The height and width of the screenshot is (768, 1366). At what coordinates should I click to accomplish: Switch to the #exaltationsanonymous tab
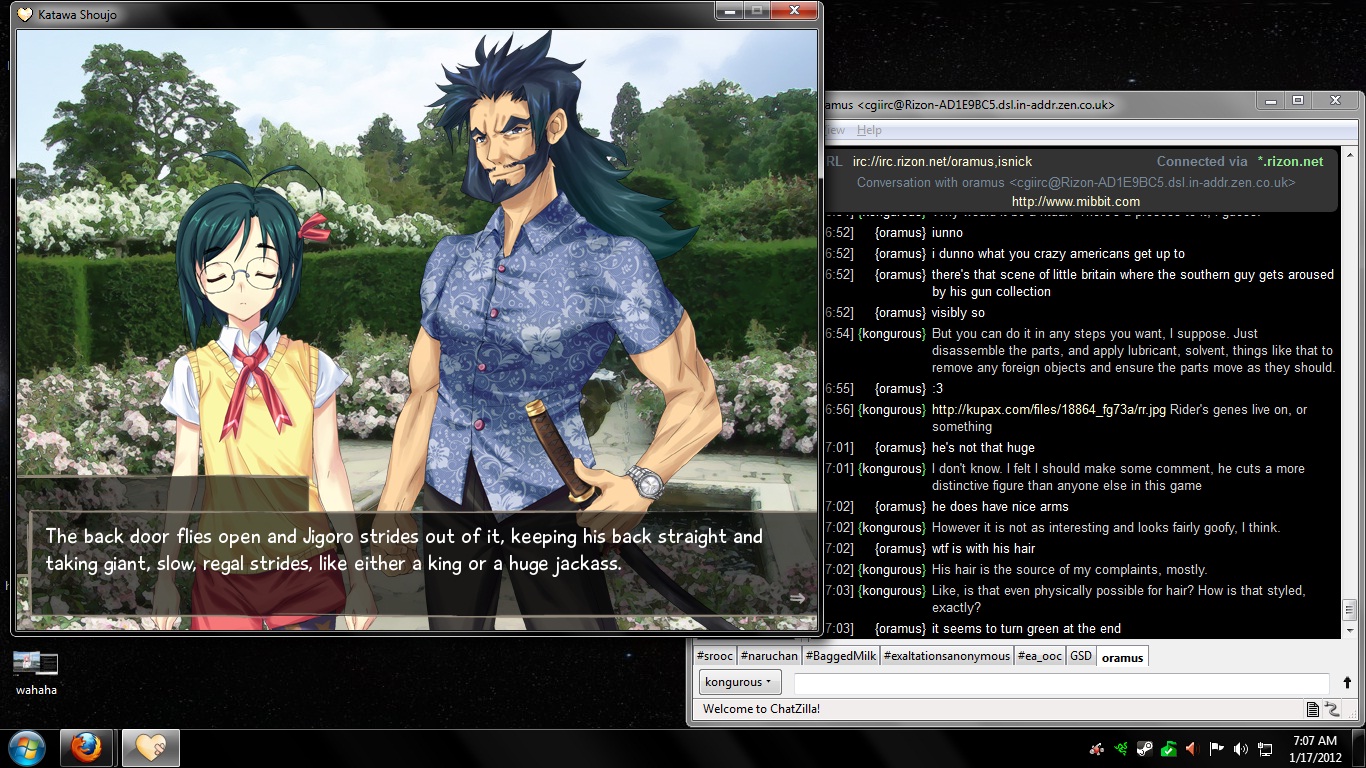click(x=947, y=656)
